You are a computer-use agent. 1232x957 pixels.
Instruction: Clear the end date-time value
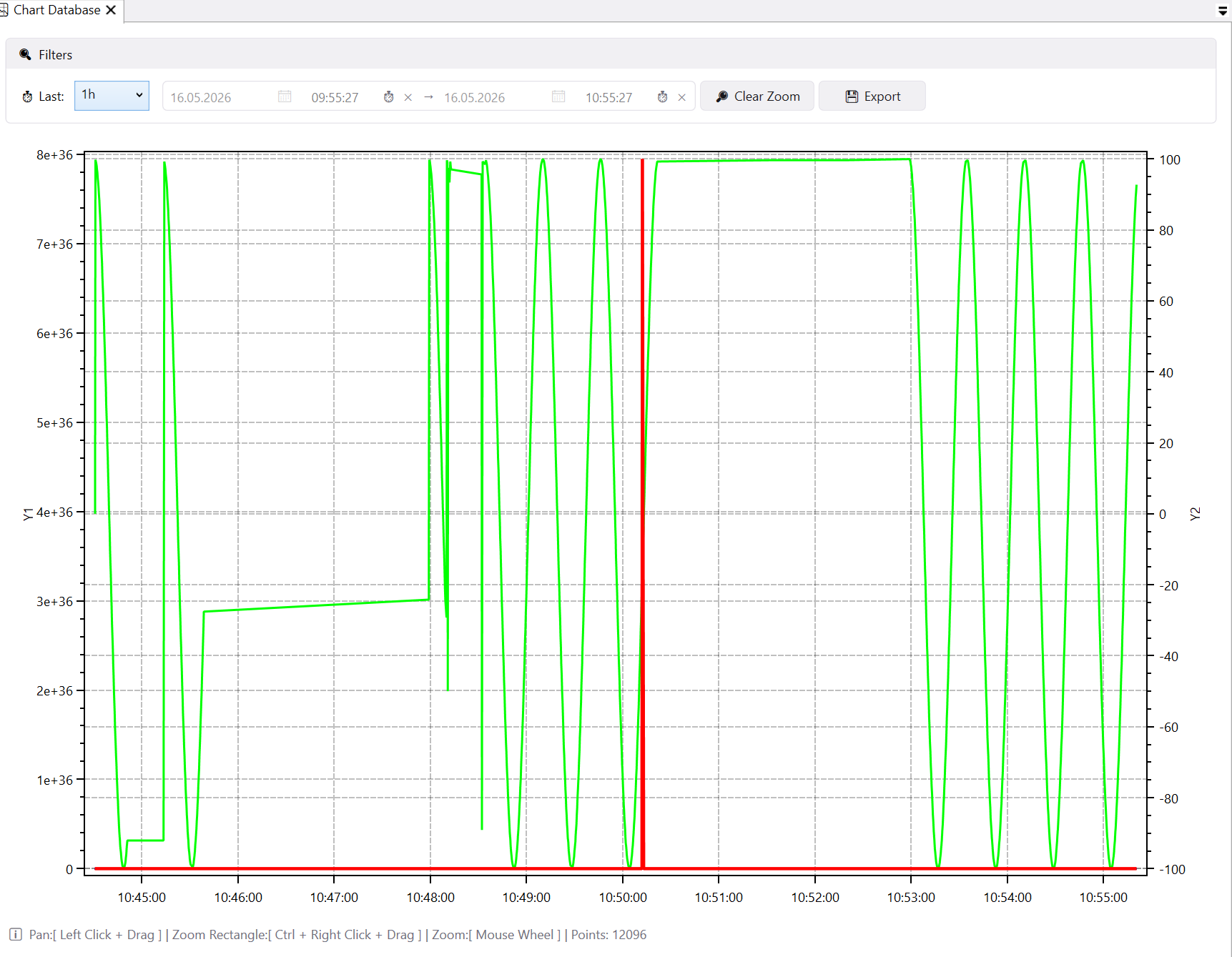(682, 97)
